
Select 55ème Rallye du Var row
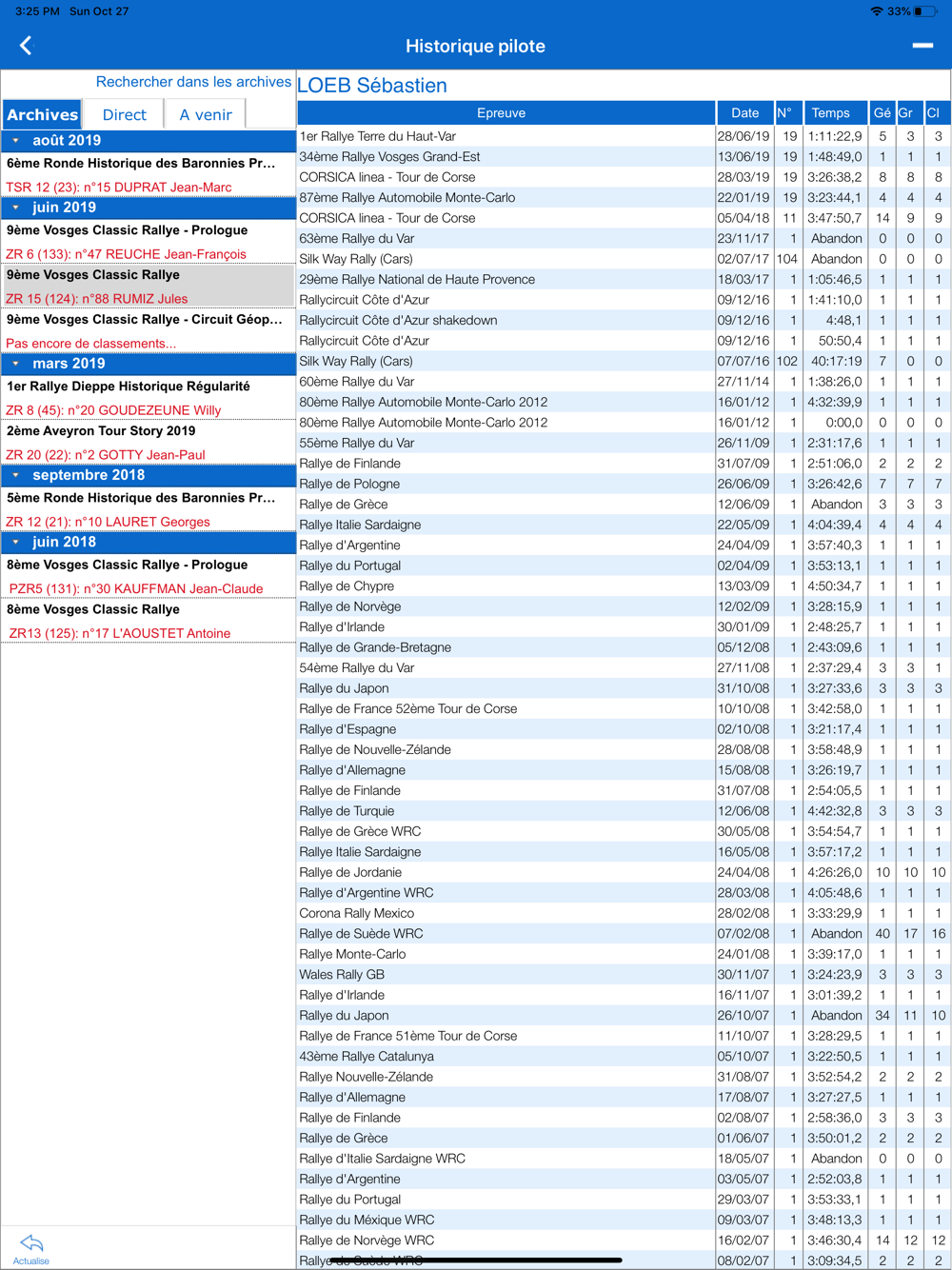(x=624, y=443)
